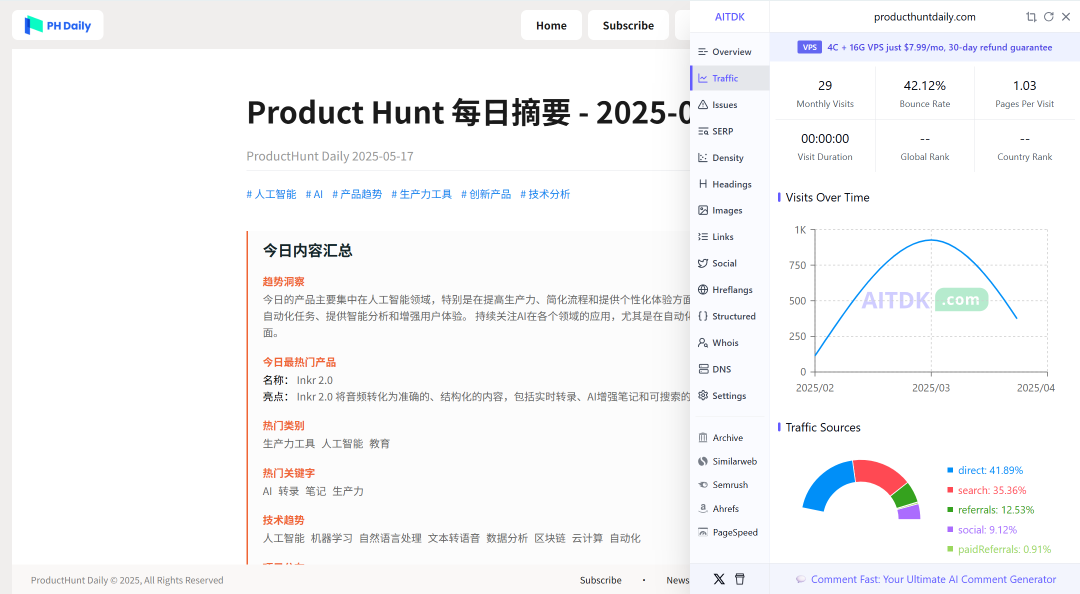The width and height of the screenshot is (1080, 594).
Task: Click the 42.12% Bounce Rate value
Action: pos(924,85)
